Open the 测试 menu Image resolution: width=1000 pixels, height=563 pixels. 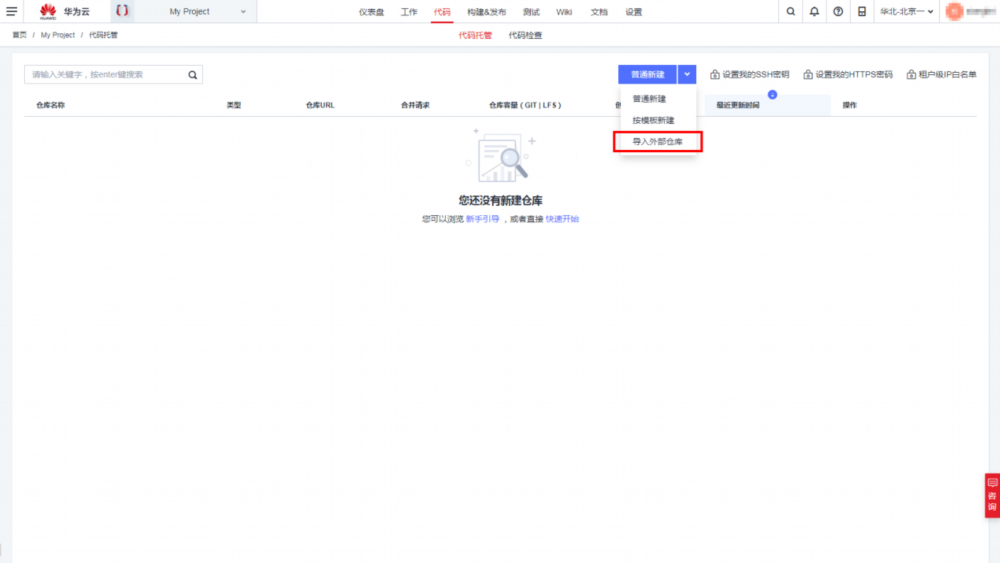coord(531,12)
